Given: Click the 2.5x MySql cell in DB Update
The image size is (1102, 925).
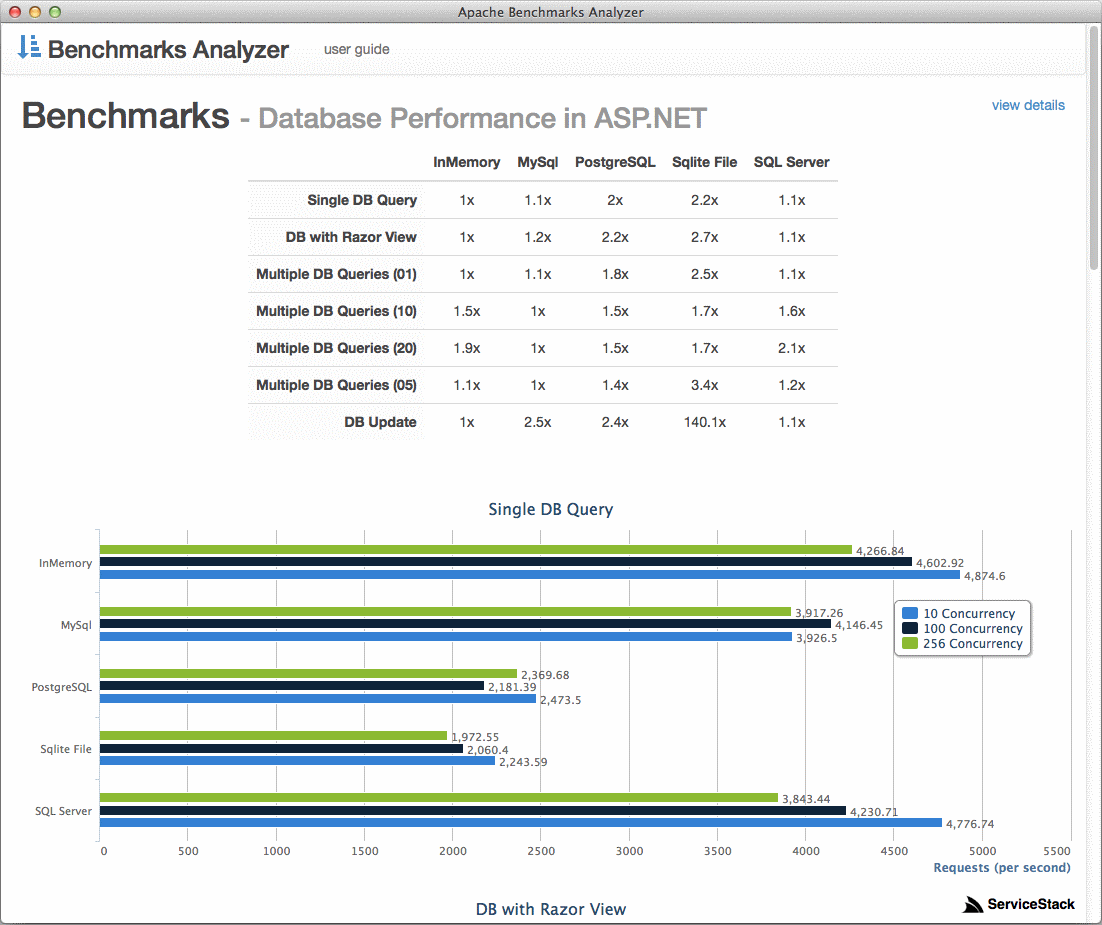Looking at the screenshot, I should [538, 422].
